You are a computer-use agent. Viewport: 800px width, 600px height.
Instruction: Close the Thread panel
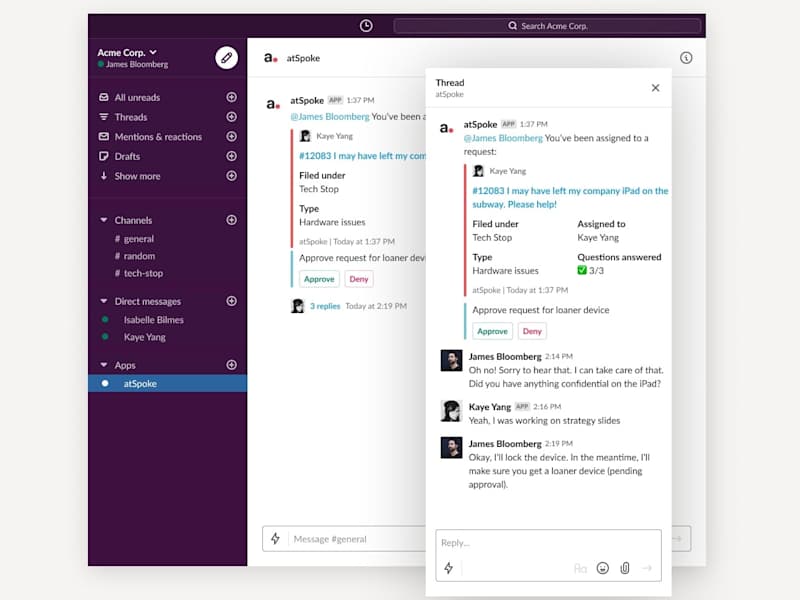point(655,88)
